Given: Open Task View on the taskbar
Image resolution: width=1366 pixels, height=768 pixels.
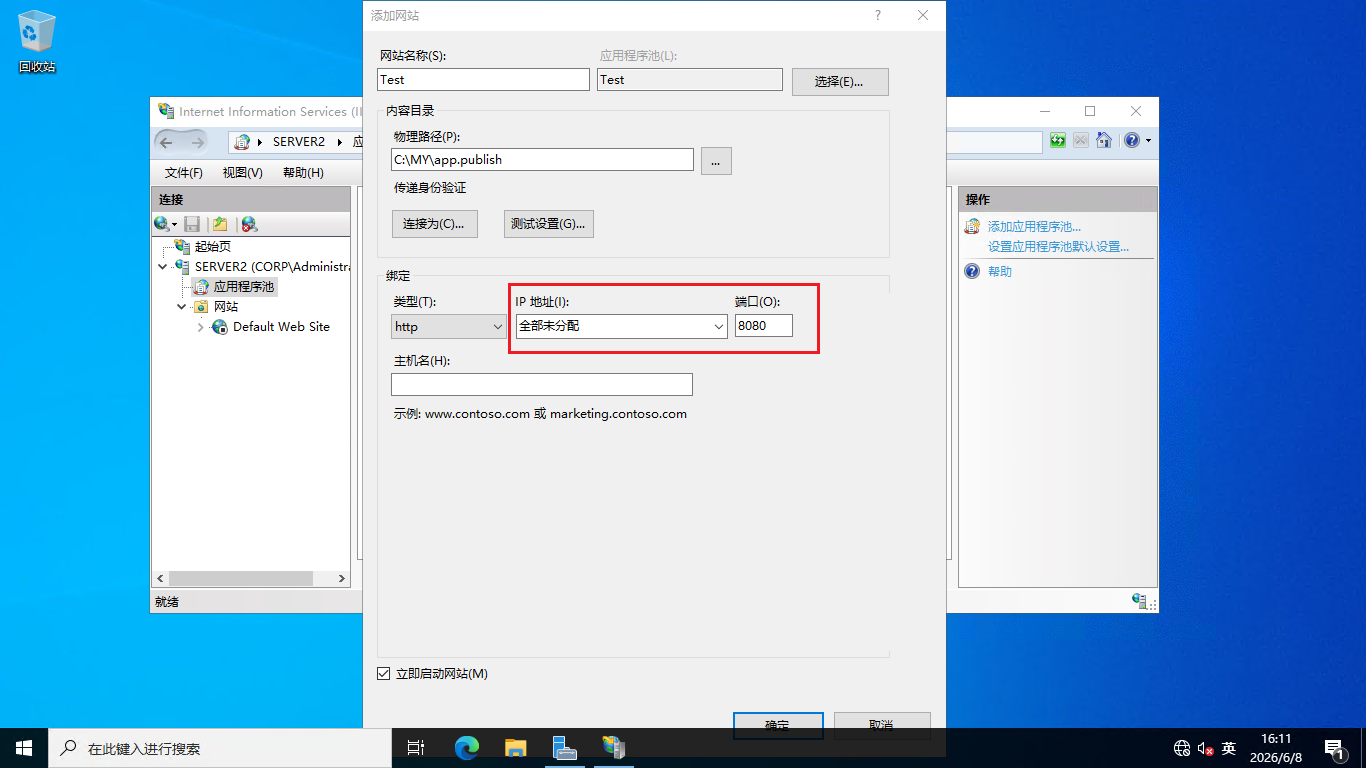Looking at the screenshot, I should pos(416,748).
